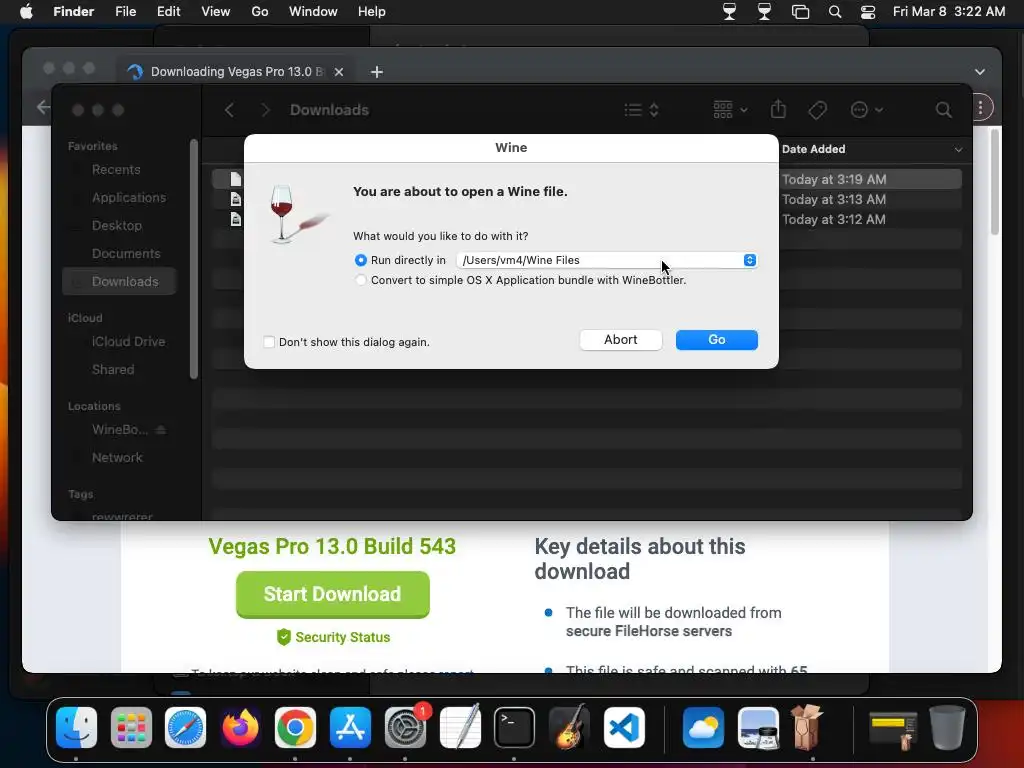Open the Edit menu
The height and width of the screenshot is (768, 1024).
168,12
